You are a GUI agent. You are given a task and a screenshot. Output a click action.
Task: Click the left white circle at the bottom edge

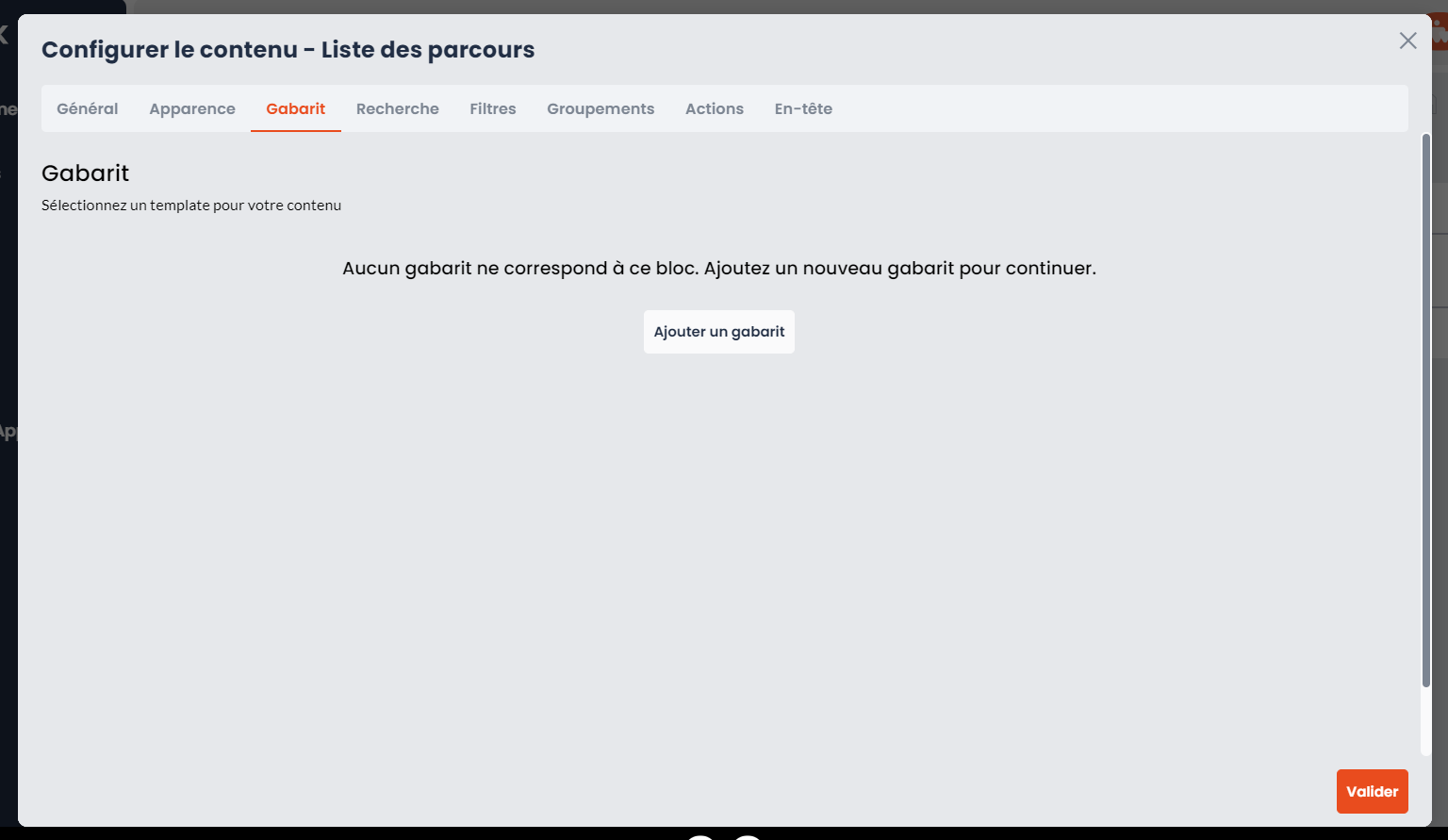pos(699,836)
